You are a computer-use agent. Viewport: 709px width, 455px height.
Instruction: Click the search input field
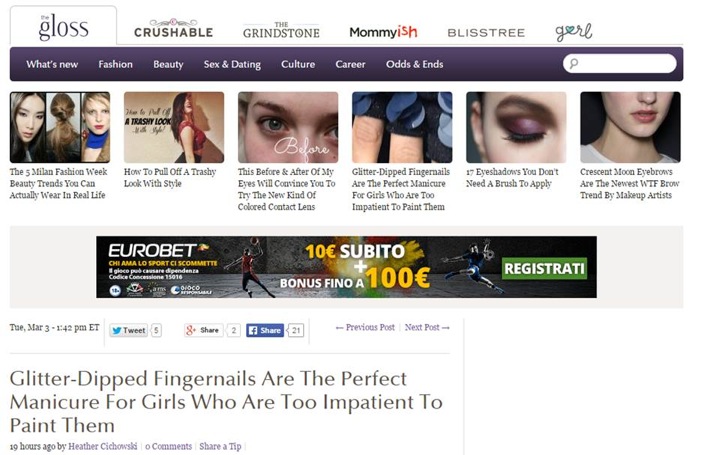coord(620,63)
